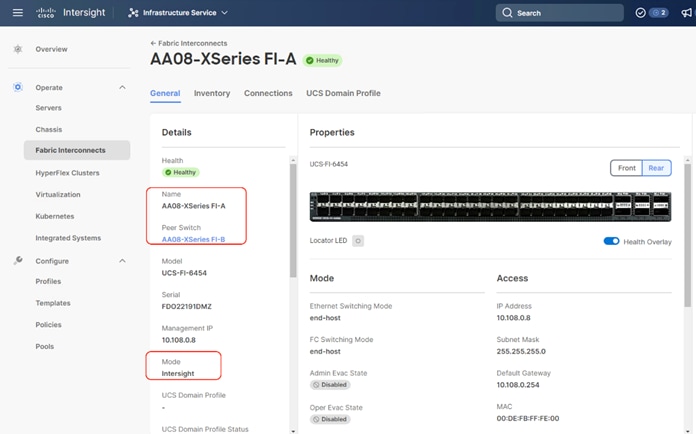Open Pools in sidebar
This screenshot has width=696, height=434.
click(45, 347)
